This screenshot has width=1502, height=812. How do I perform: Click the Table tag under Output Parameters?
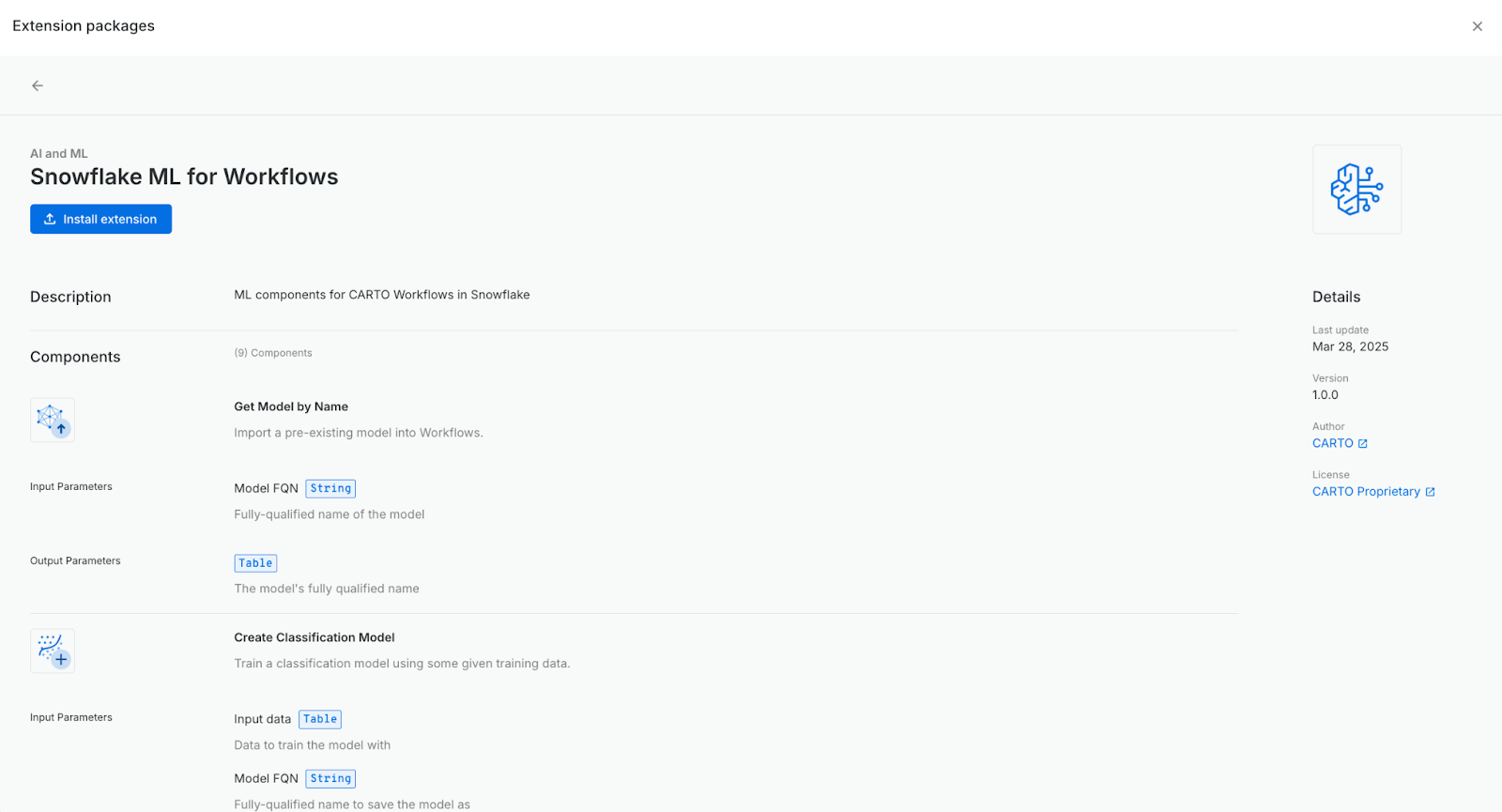pos(255,563)
